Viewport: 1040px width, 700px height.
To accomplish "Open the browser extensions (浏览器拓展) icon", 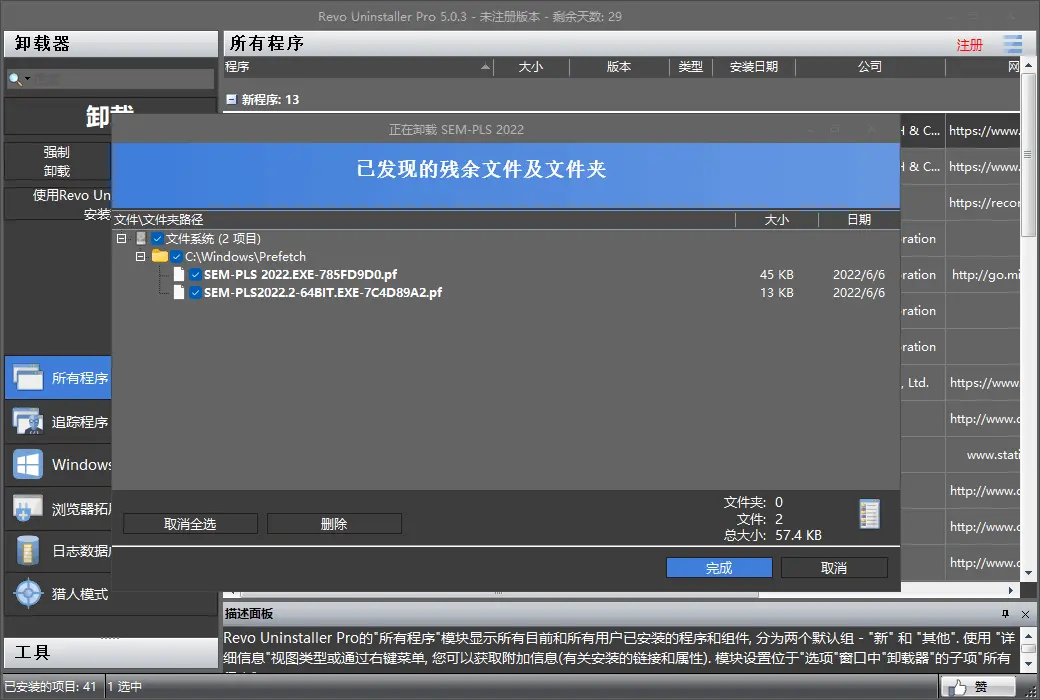I will tap(28, 508).
